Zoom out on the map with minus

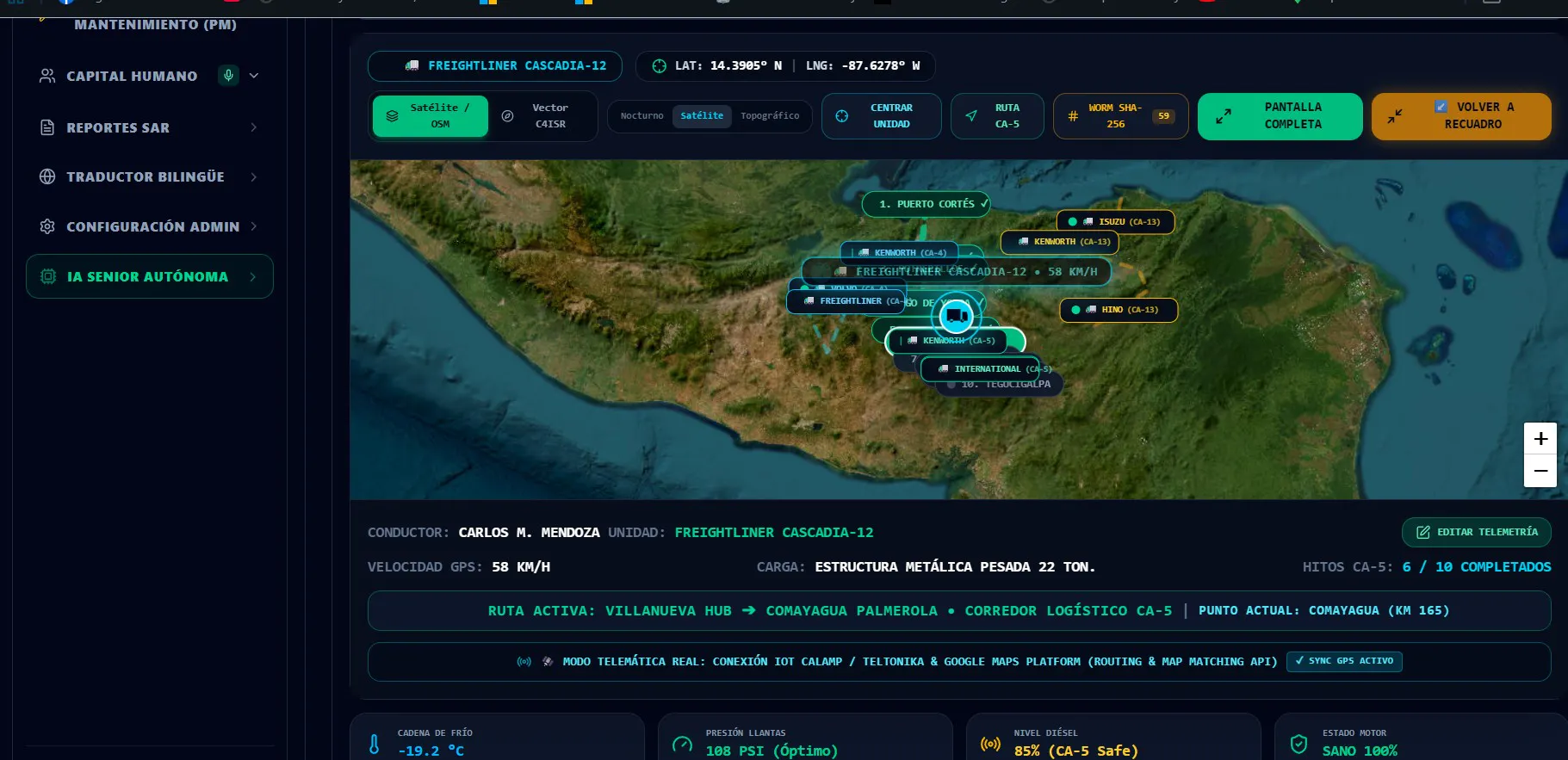coord(1540,471)
